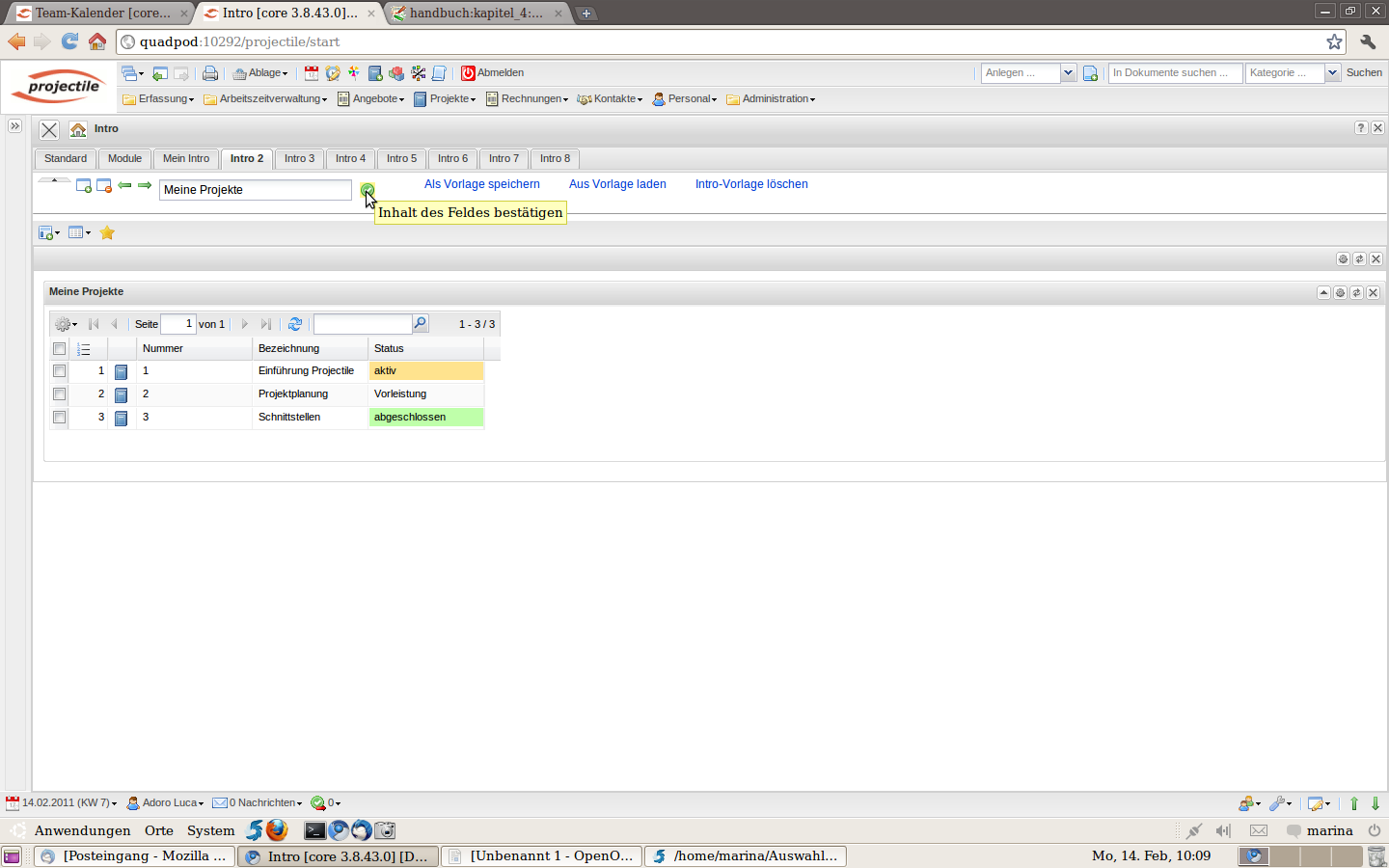This screenshot has width=1389, height=868.
Task: Toggle the select-all checkbox in the table header
Action: [x=59, y=349]
